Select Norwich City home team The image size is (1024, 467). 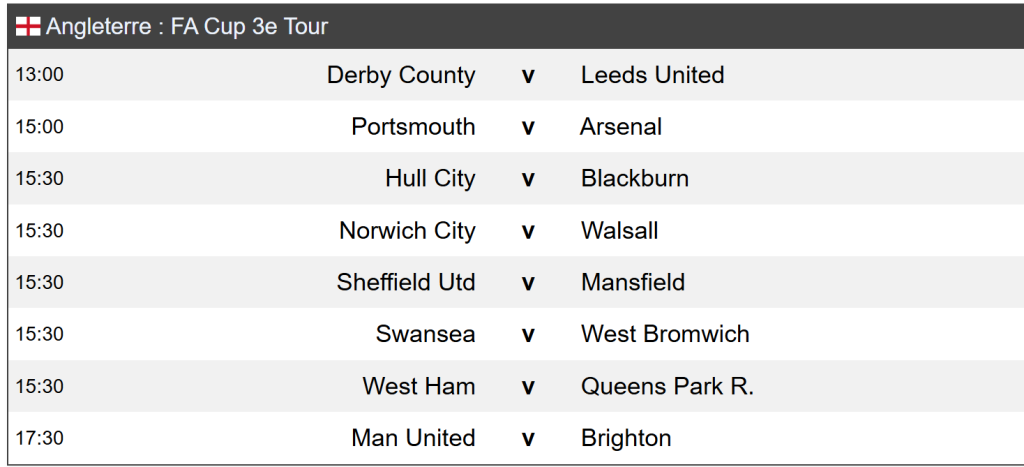tap(407, 231)
